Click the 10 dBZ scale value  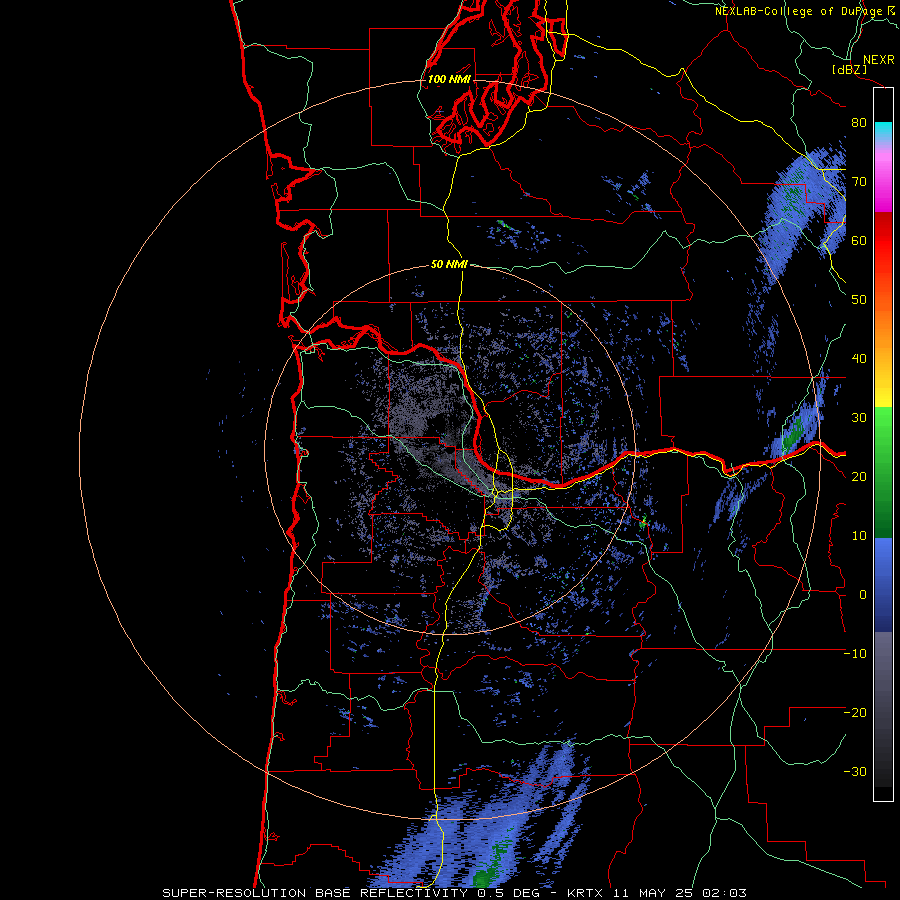pyautogui.click(x=859, y=536)
